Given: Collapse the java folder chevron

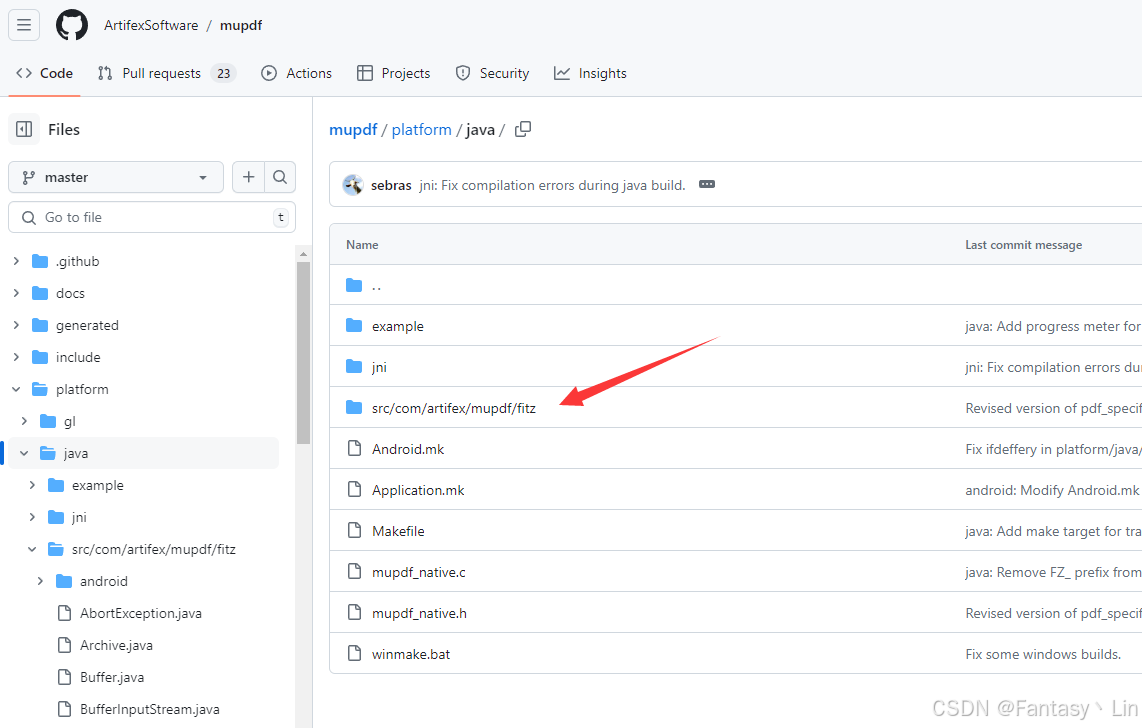Looking at the screenshot, I should 24,454.
